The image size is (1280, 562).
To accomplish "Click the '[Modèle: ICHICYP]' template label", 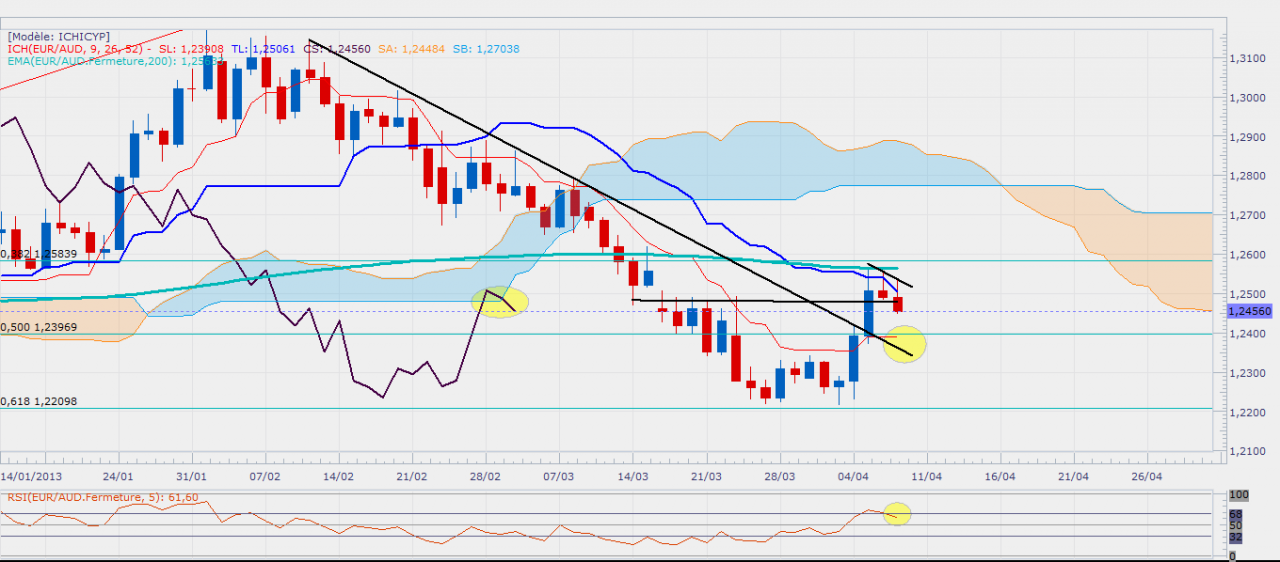I will point(58,36).
